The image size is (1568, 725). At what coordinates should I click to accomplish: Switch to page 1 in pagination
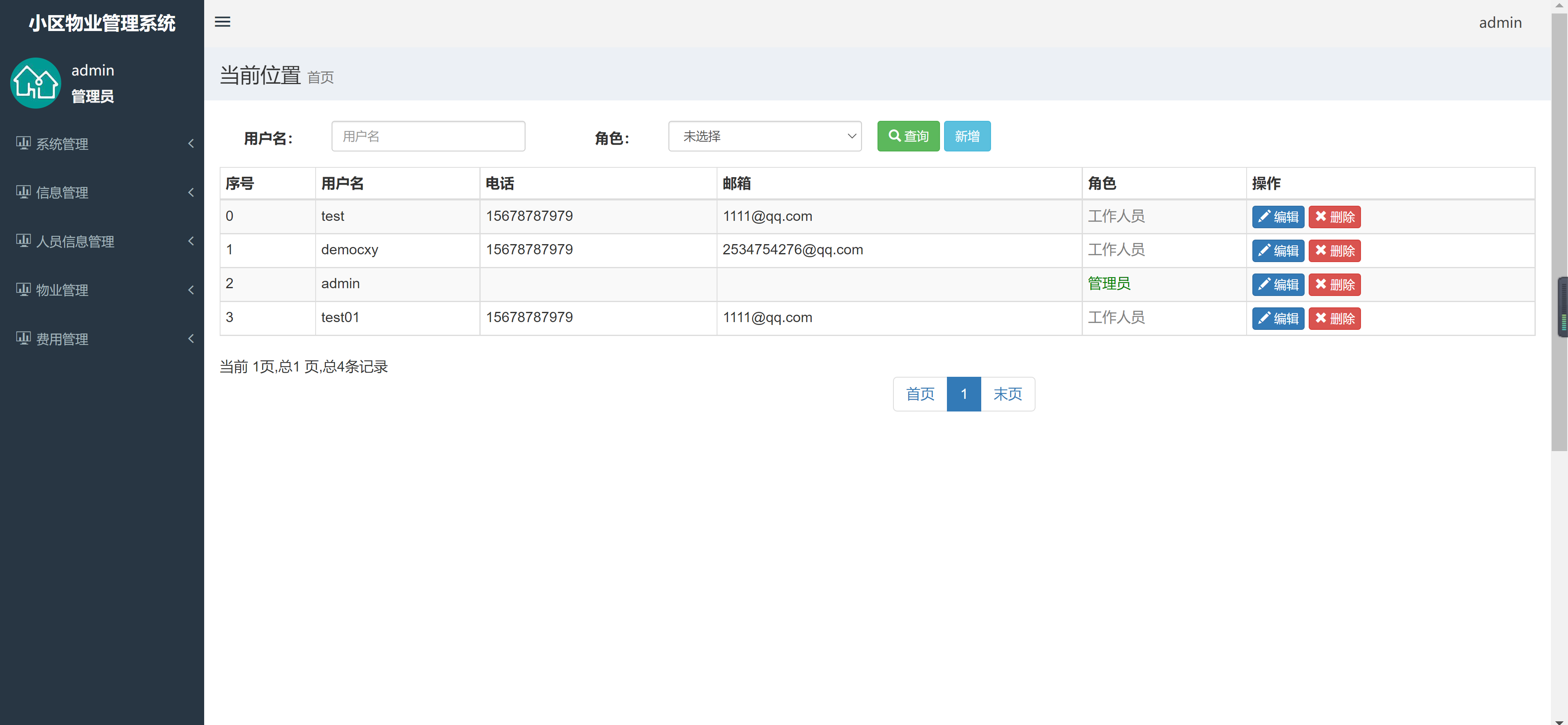point(964,394)
